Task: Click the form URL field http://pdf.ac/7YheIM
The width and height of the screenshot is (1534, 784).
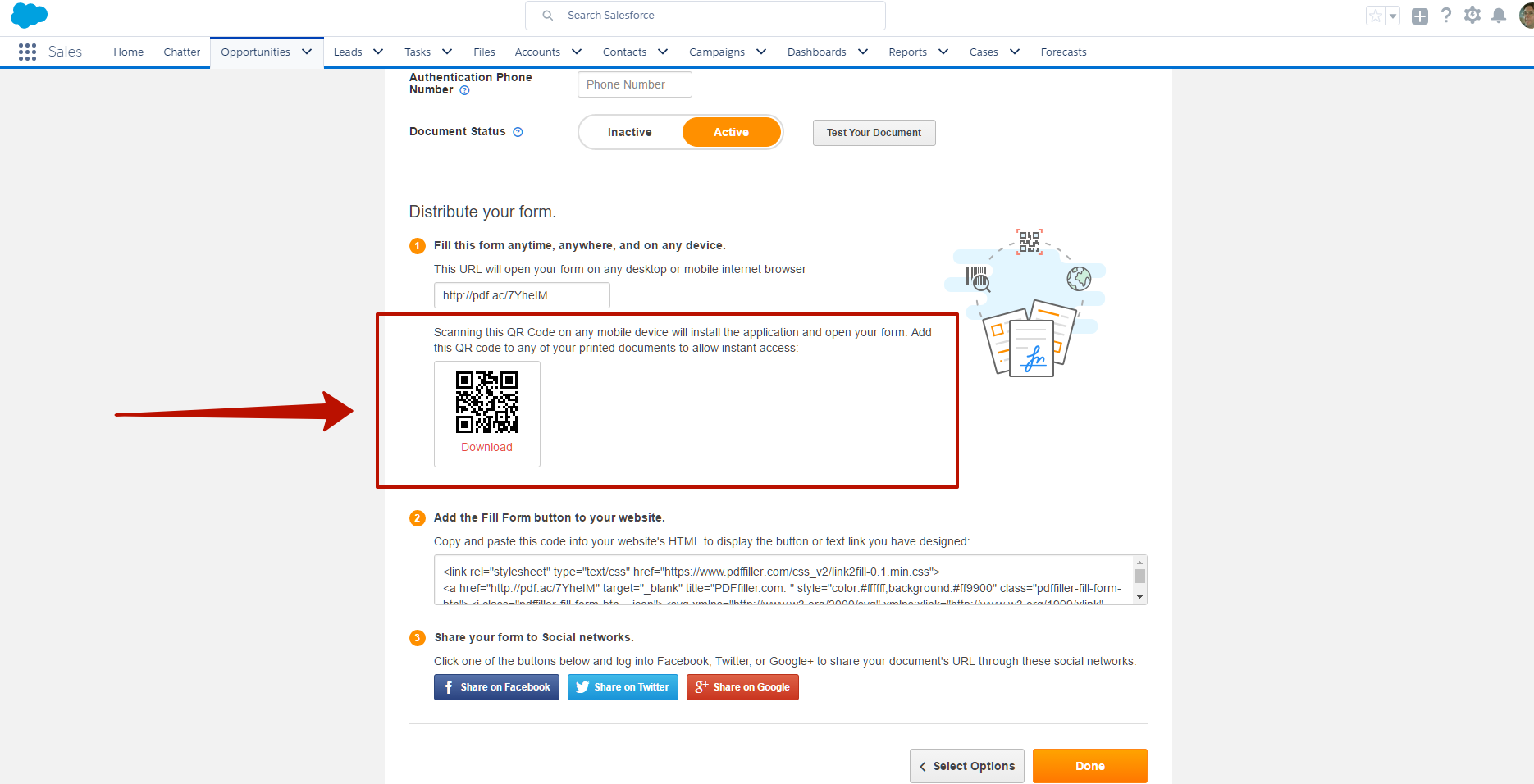Action: [522, 295]
